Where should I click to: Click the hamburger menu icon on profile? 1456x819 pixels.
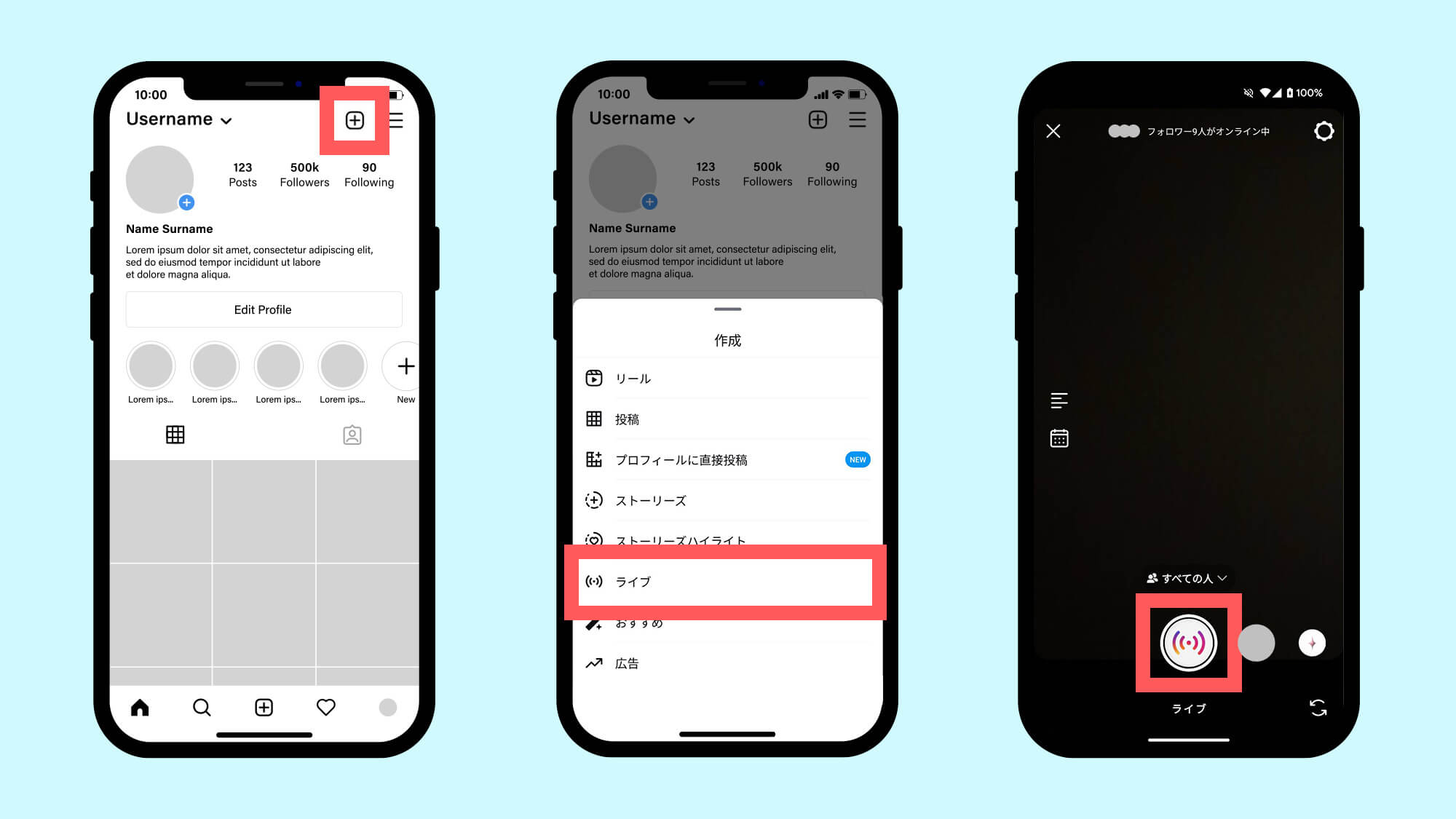[396, 119]
